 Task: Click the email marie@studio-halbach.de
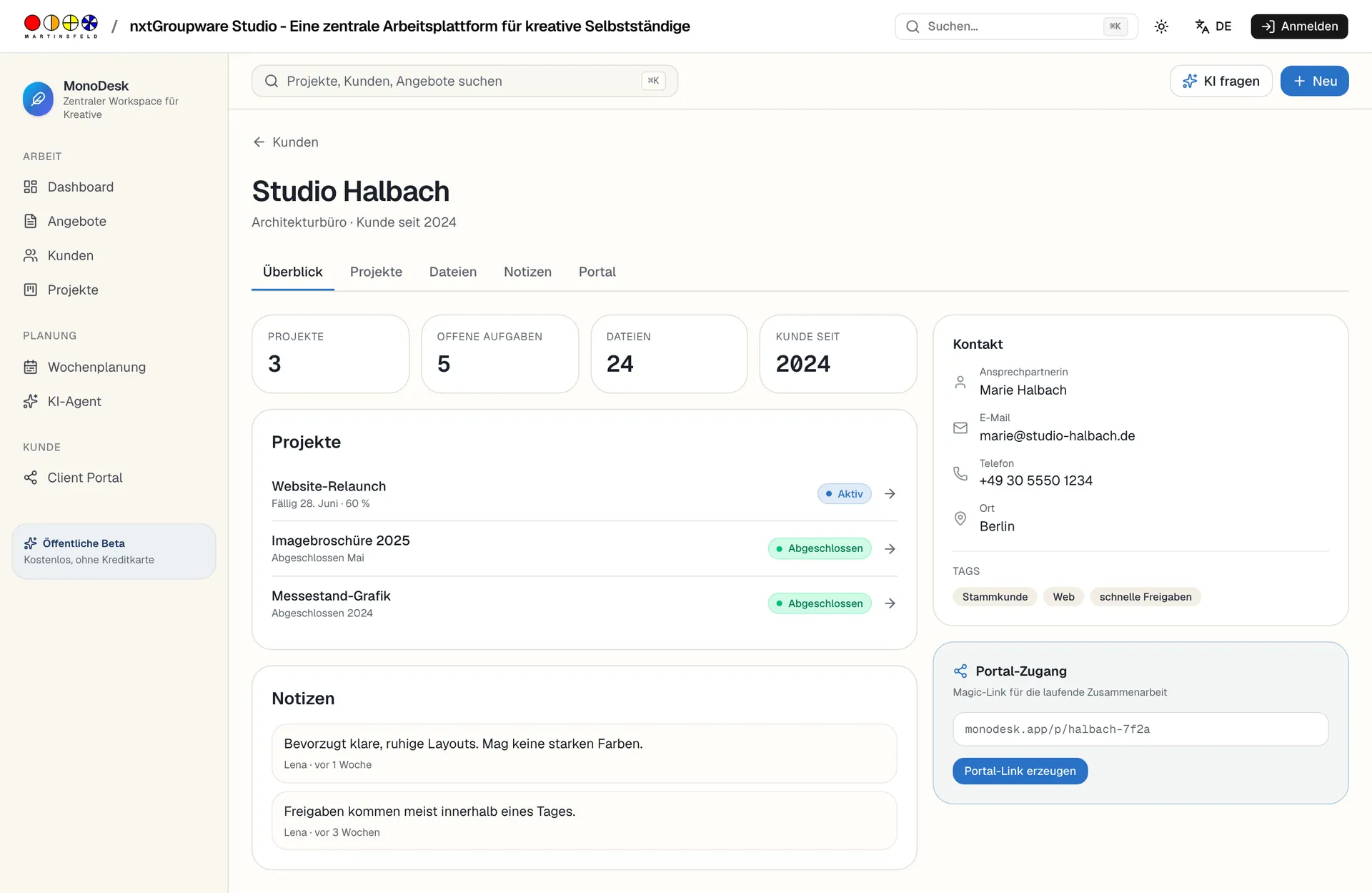pyautogui.click(x=1057, y=435)
